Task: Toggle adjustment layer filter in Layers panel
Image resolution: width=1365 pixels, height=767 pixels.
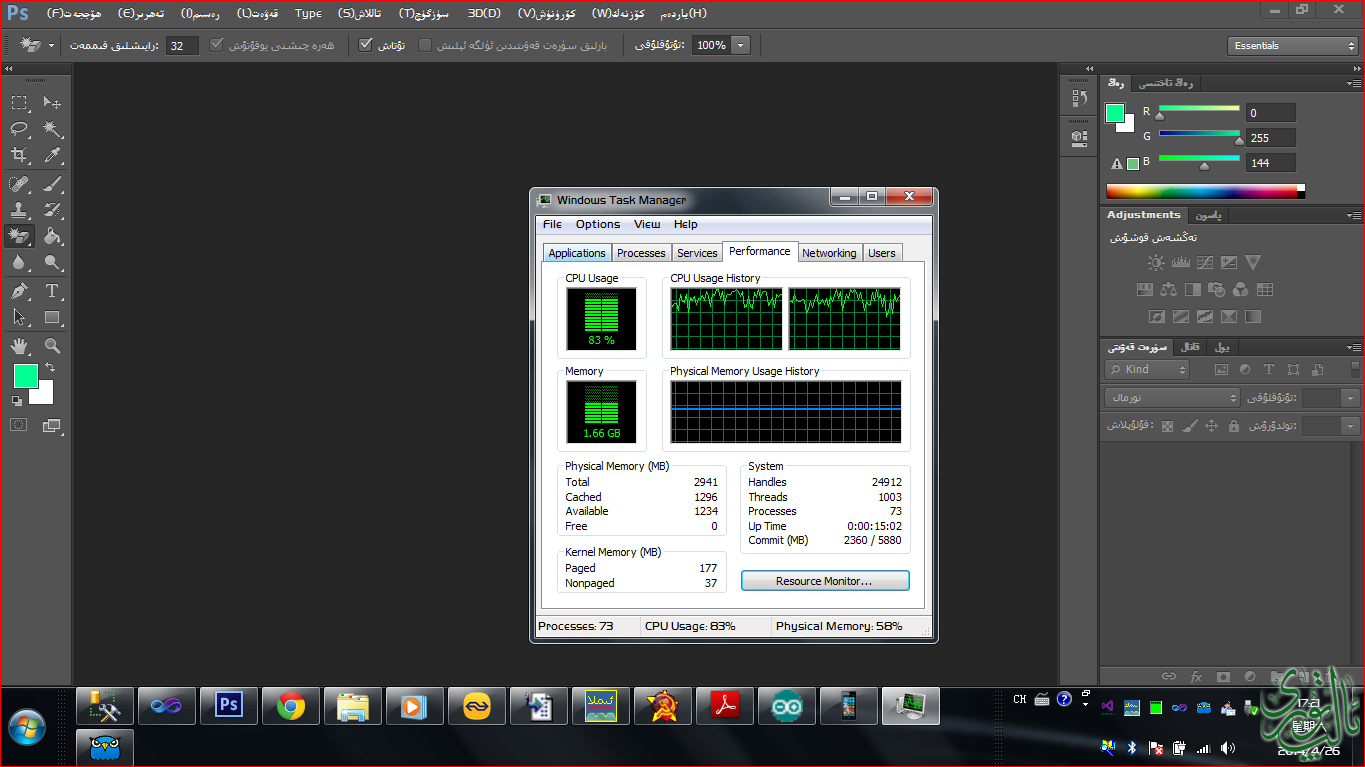Action: pyautogui.click(x=1245, y=370)
